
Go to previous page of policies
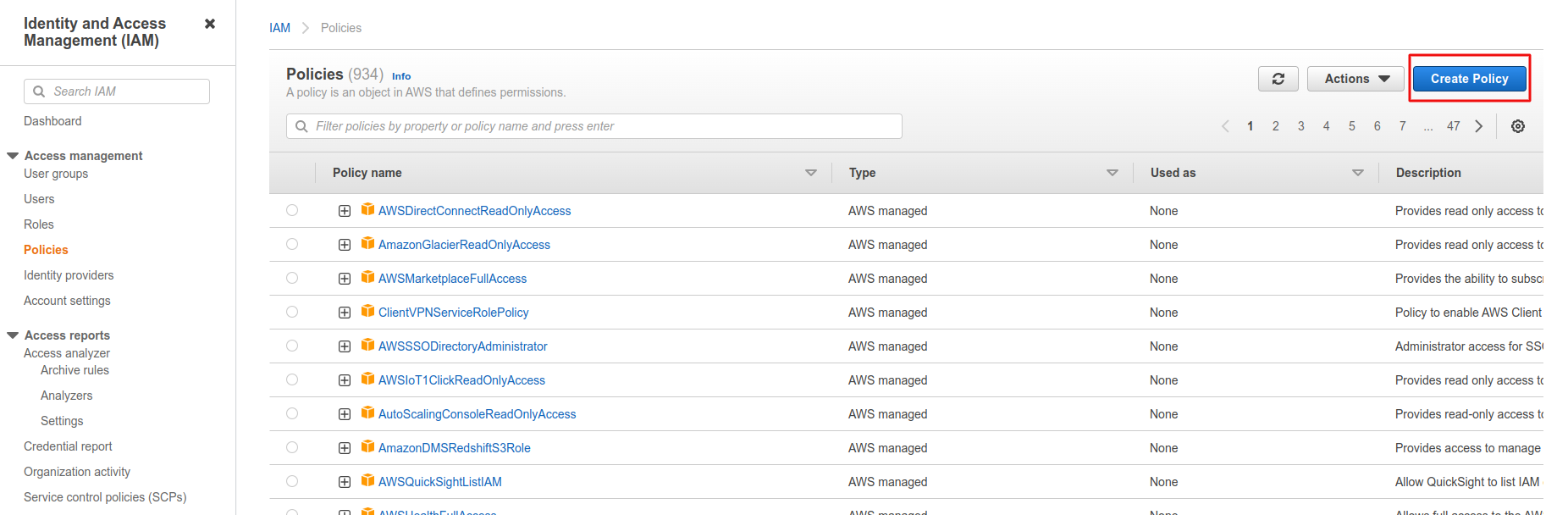pos(1225,126)
